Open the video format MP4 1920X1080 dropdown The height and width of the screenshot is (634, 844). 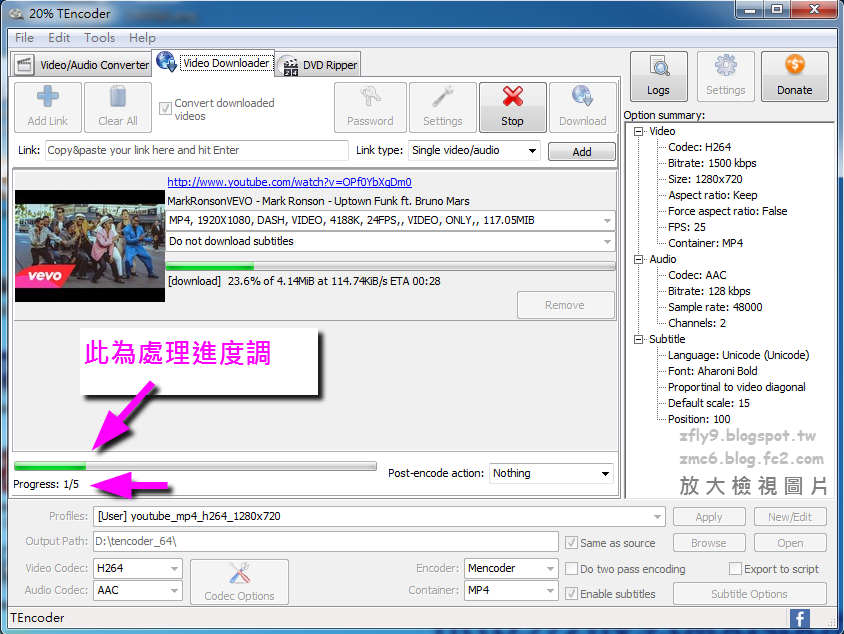[x=391, y=220]
